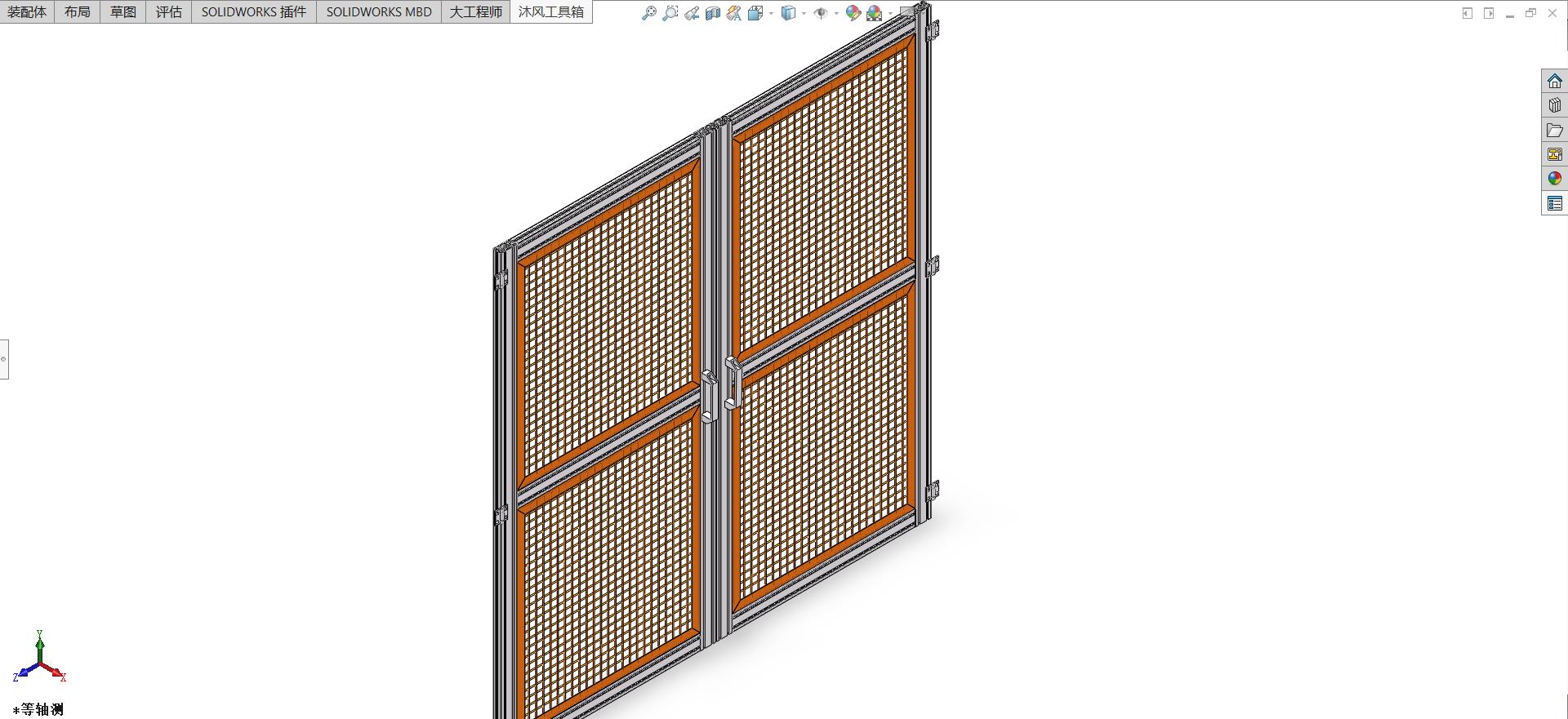Open the 装配体 tab
Screen dimensions: 1568x719
click(27, 11)
